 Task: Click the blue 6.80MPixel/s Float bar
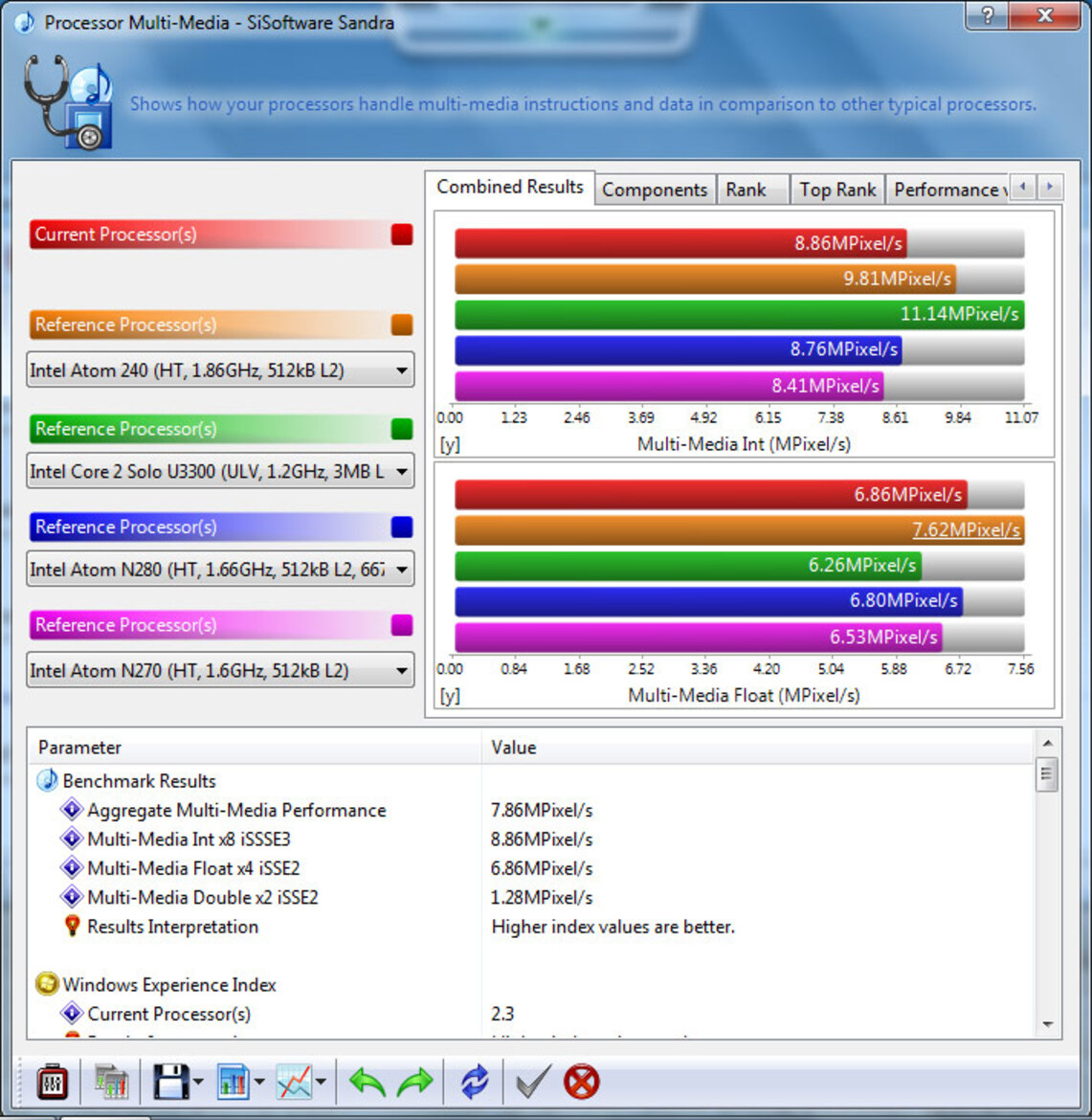coord(708,601)
